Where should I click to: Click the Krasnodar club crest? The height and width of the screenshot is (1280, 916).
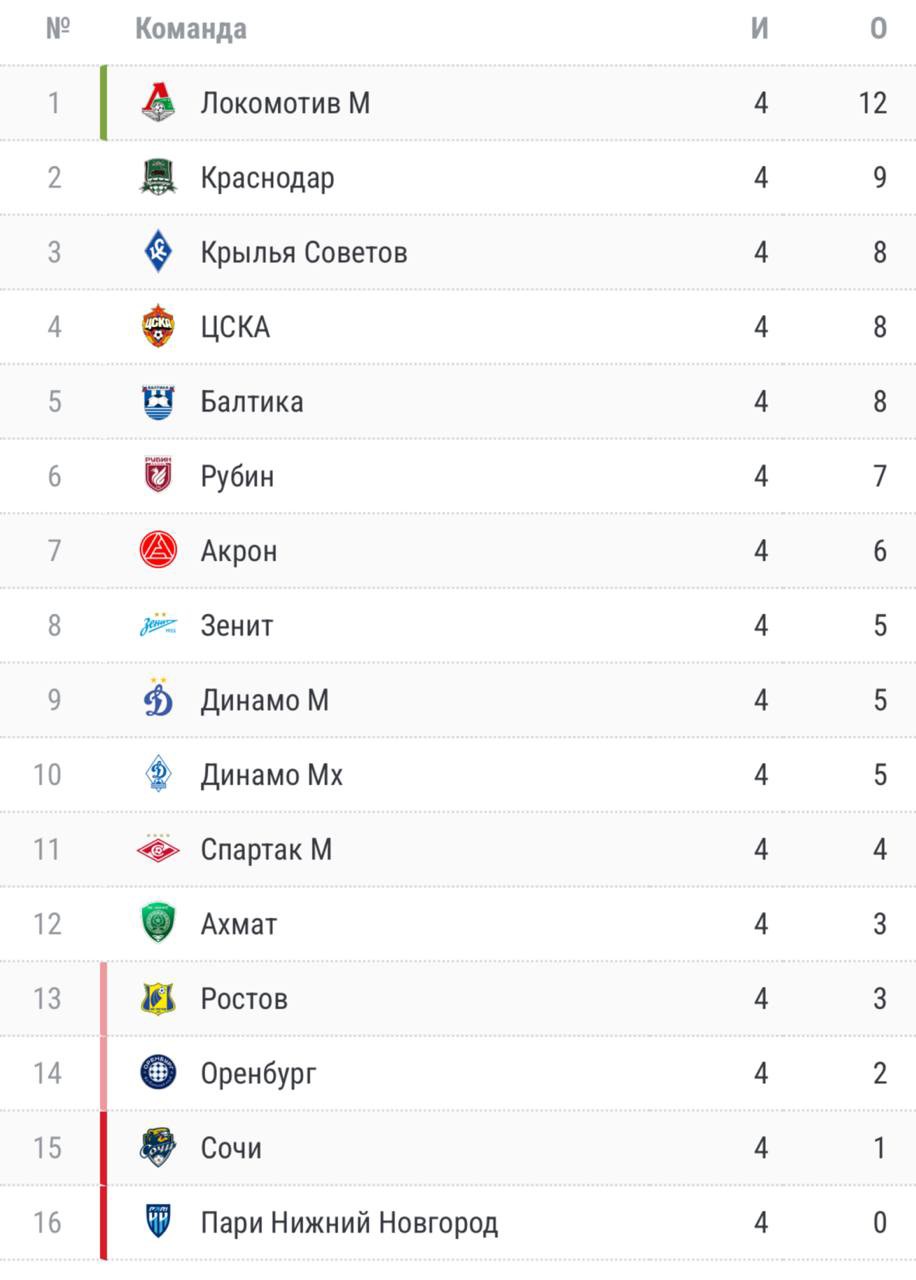click(x=158, y=177)
